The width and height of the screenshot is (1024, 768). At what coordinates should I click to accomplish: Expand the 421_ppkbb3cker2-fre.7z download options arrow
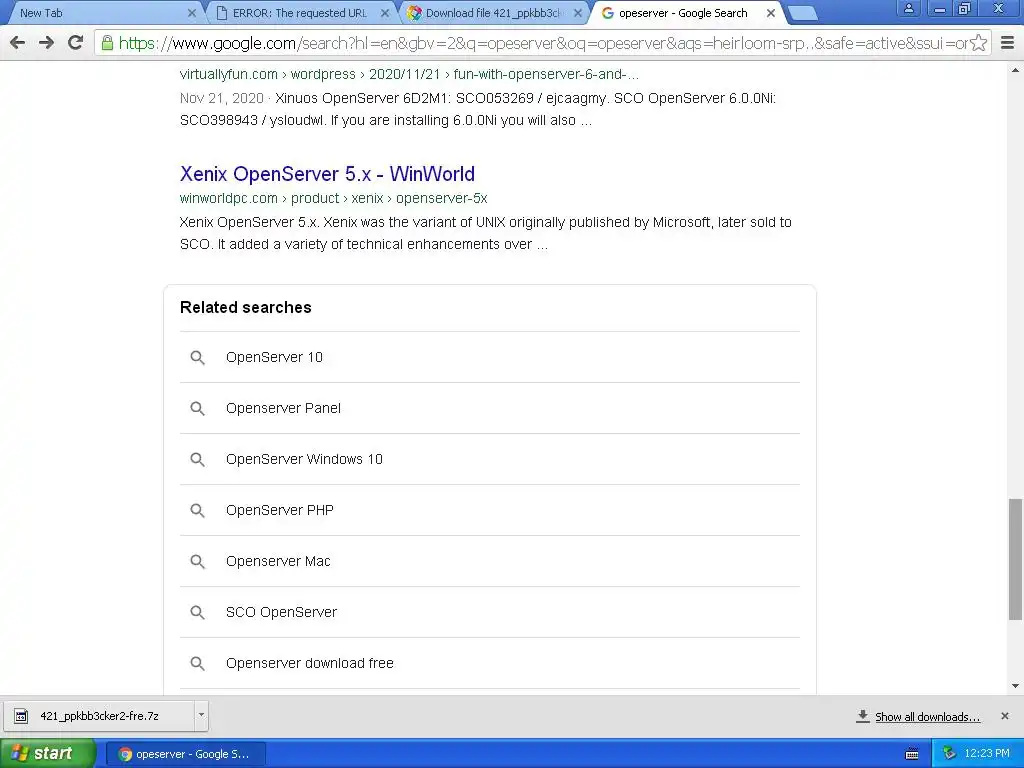(x=201, y=715)
